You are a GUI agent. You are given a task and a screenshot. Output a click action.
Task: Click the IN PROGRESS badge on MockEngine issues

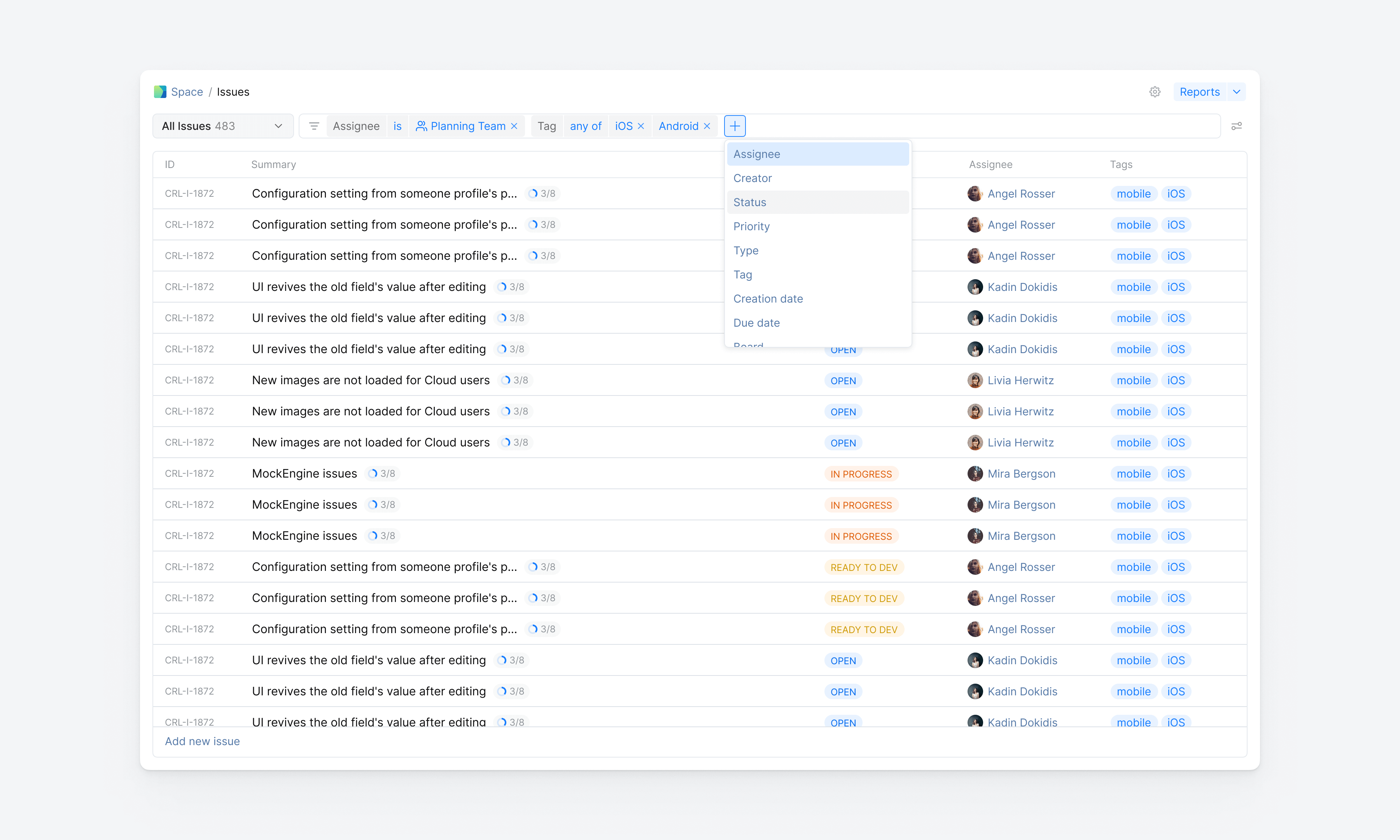[861, 473]
